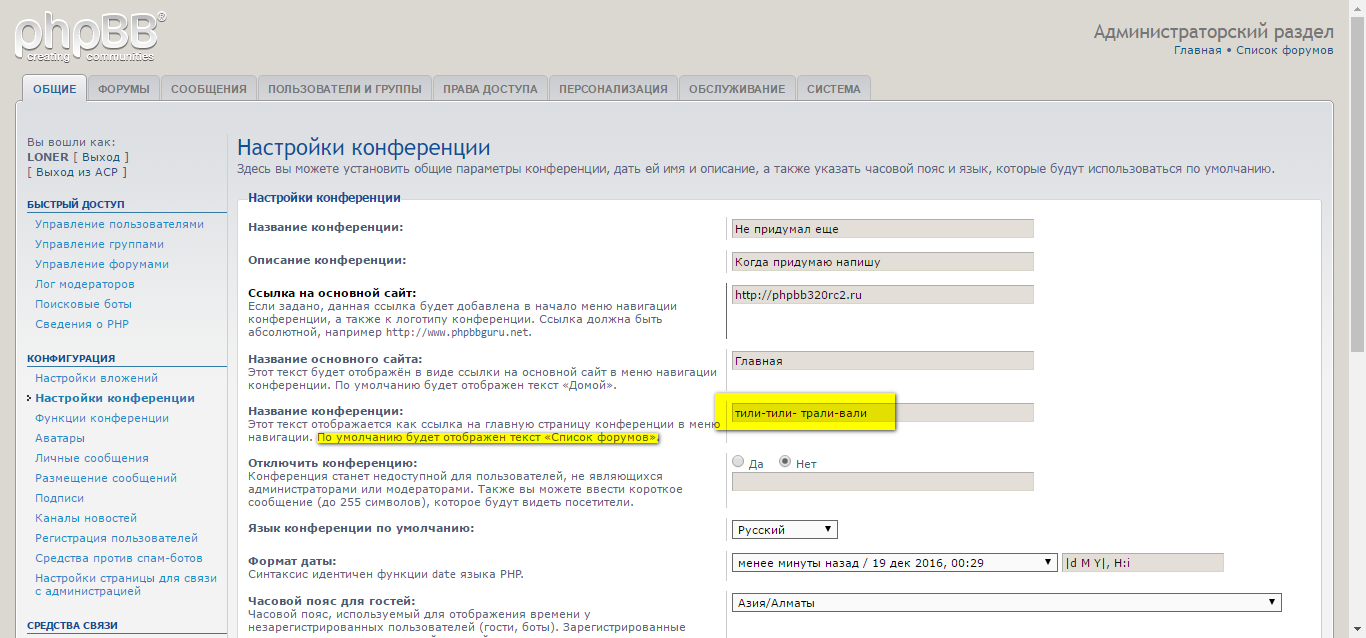Follow the «Главная» link in the header
Image resolution: width=1366 pixels, height=638 pixels.
coord(1197,50)
